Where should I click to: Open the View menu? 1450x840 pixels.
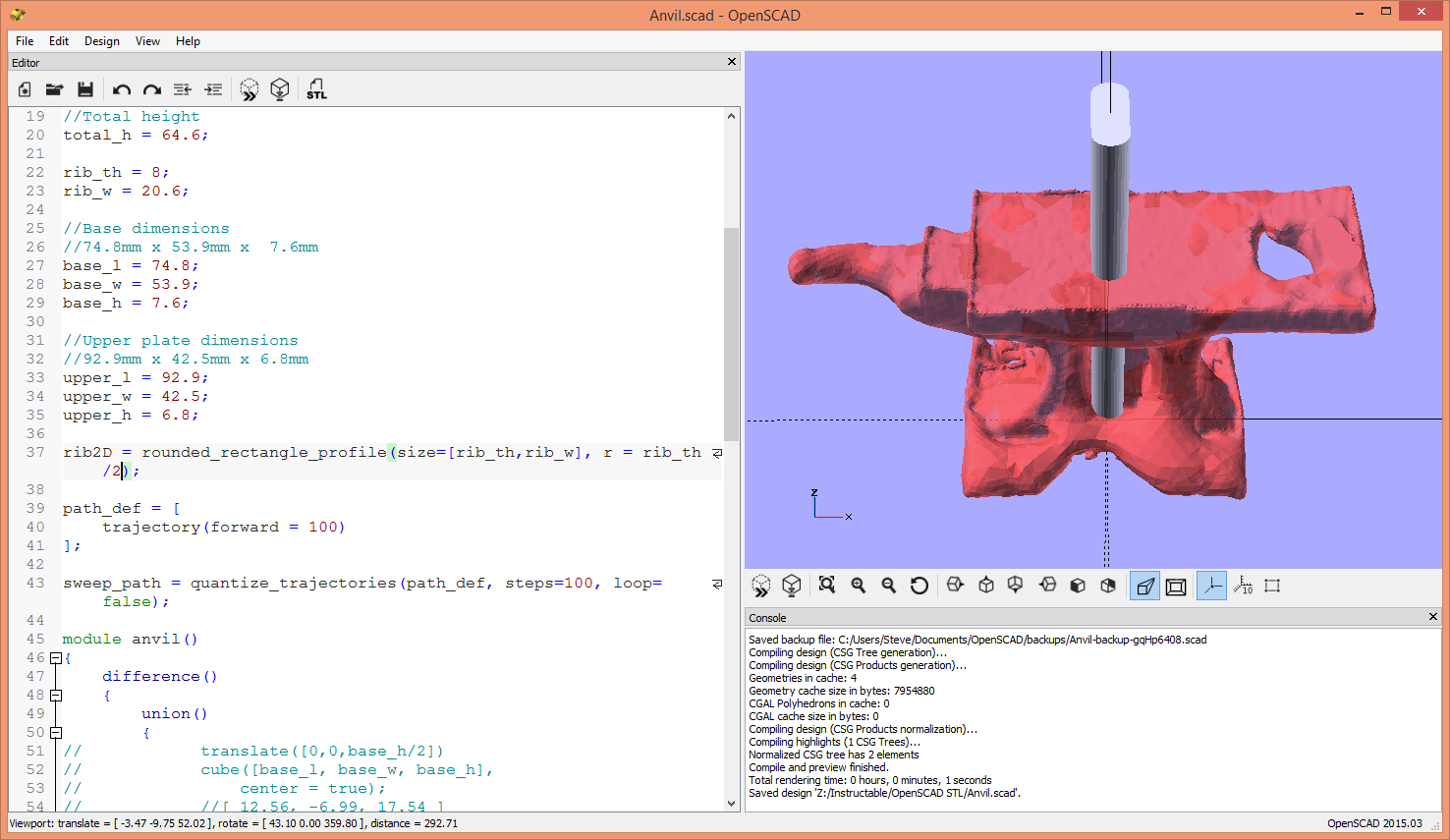pos(147,41)
